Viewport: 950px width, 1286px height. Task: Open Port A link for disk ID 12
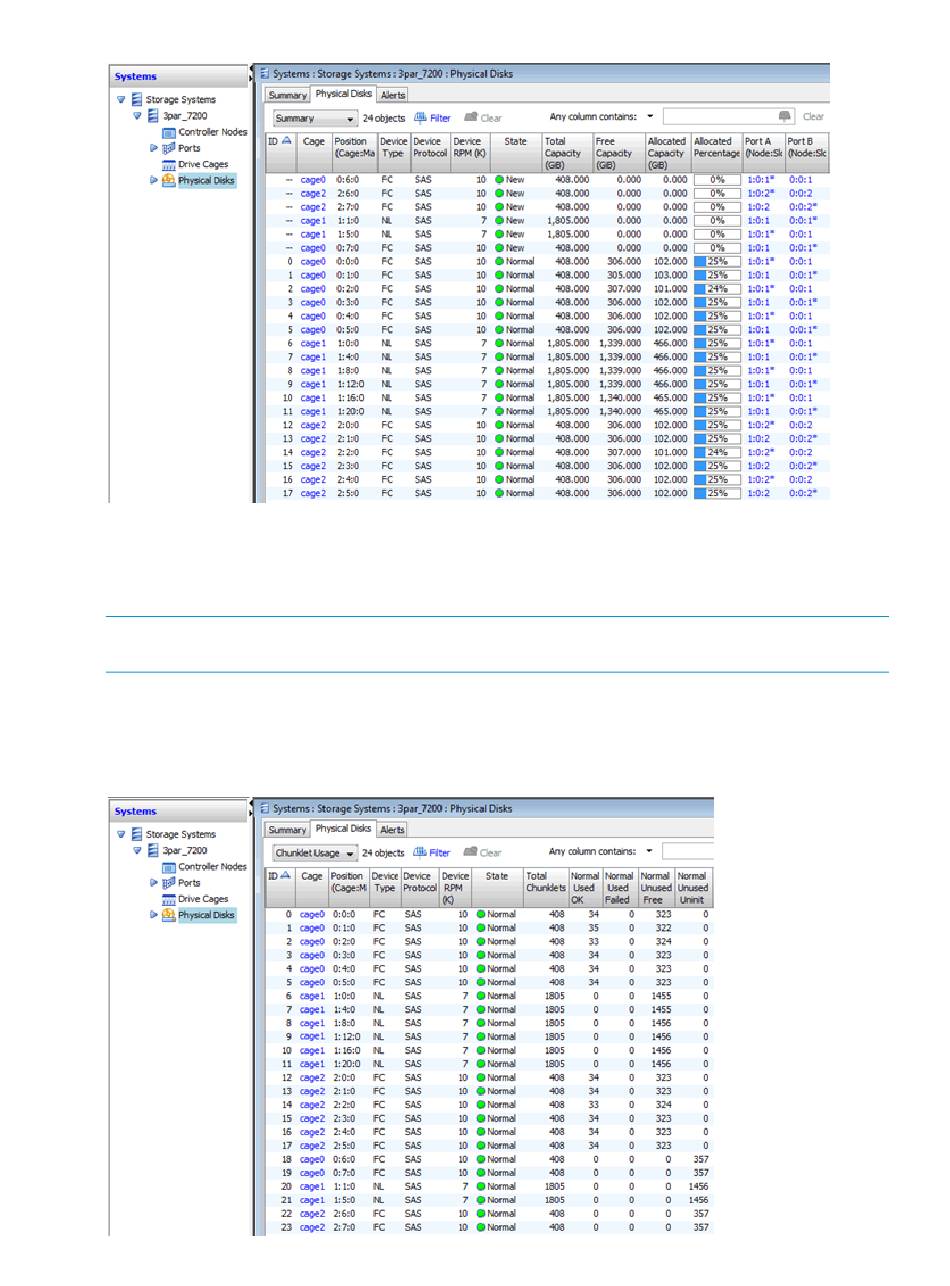coord(762,425)
